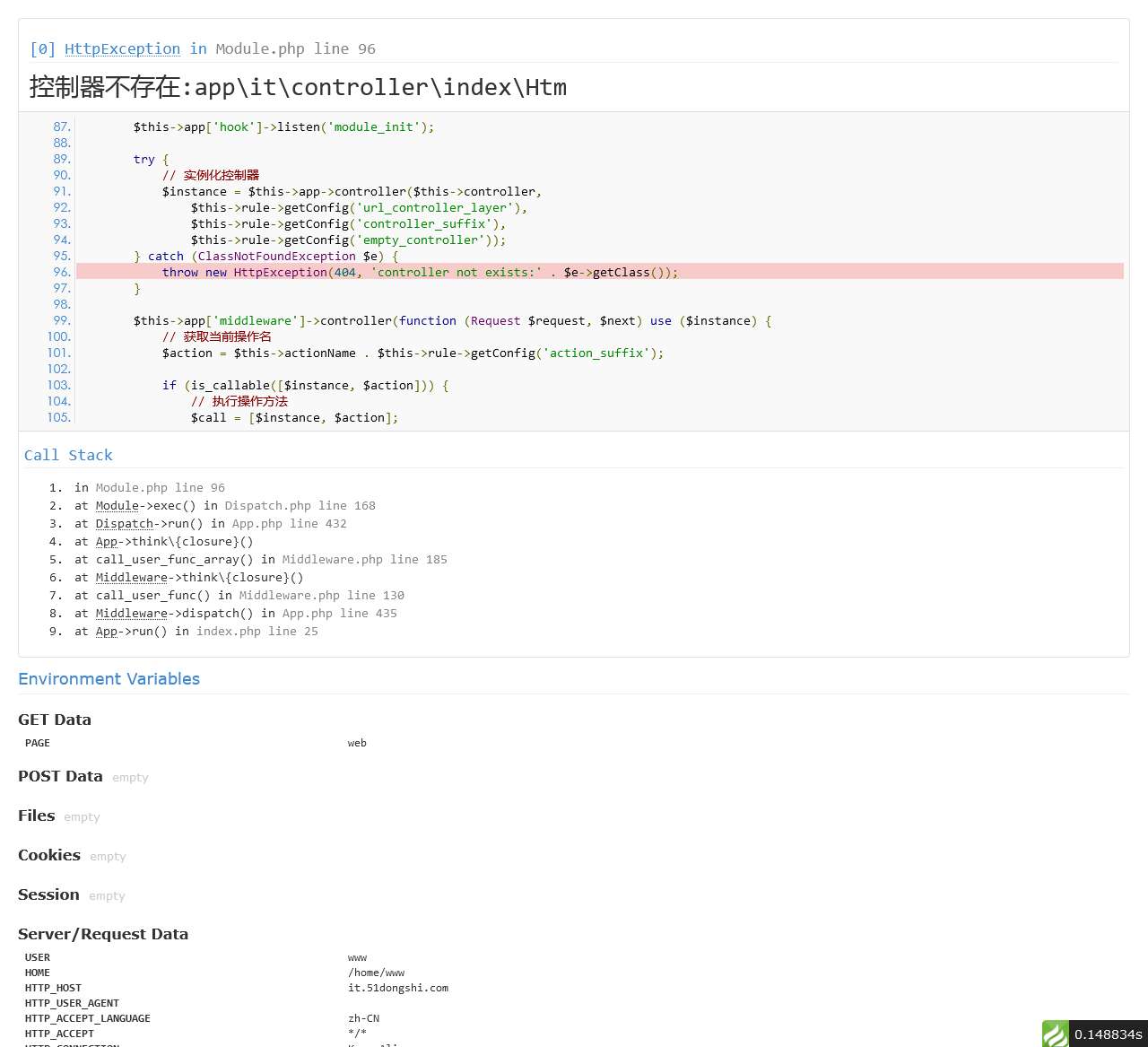Click the Session section title
1148x1047 pixels.
pyautogui.click(x=48, y=894)
